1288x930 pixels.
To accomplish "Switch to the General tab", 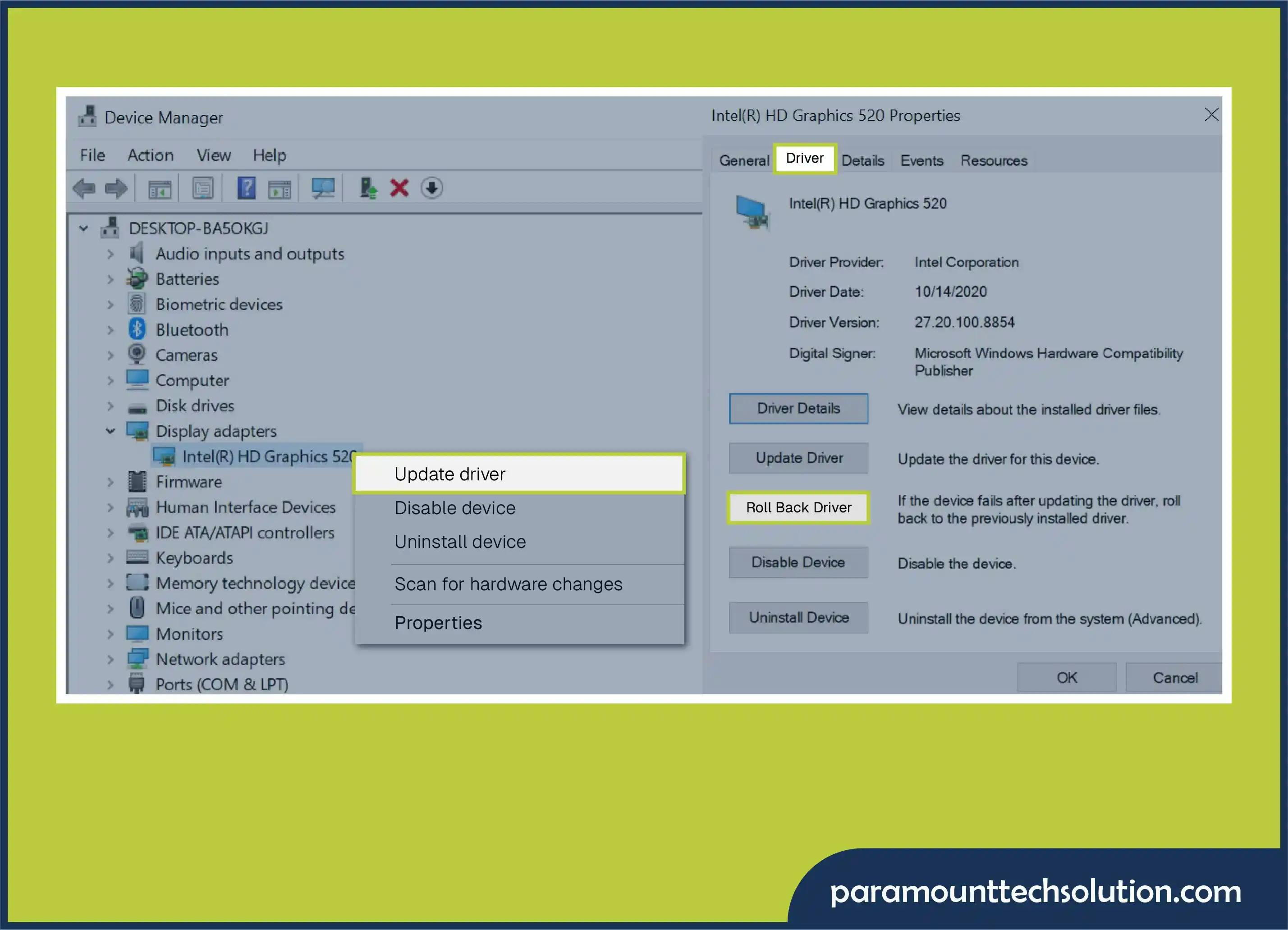I will coord(744,160).
